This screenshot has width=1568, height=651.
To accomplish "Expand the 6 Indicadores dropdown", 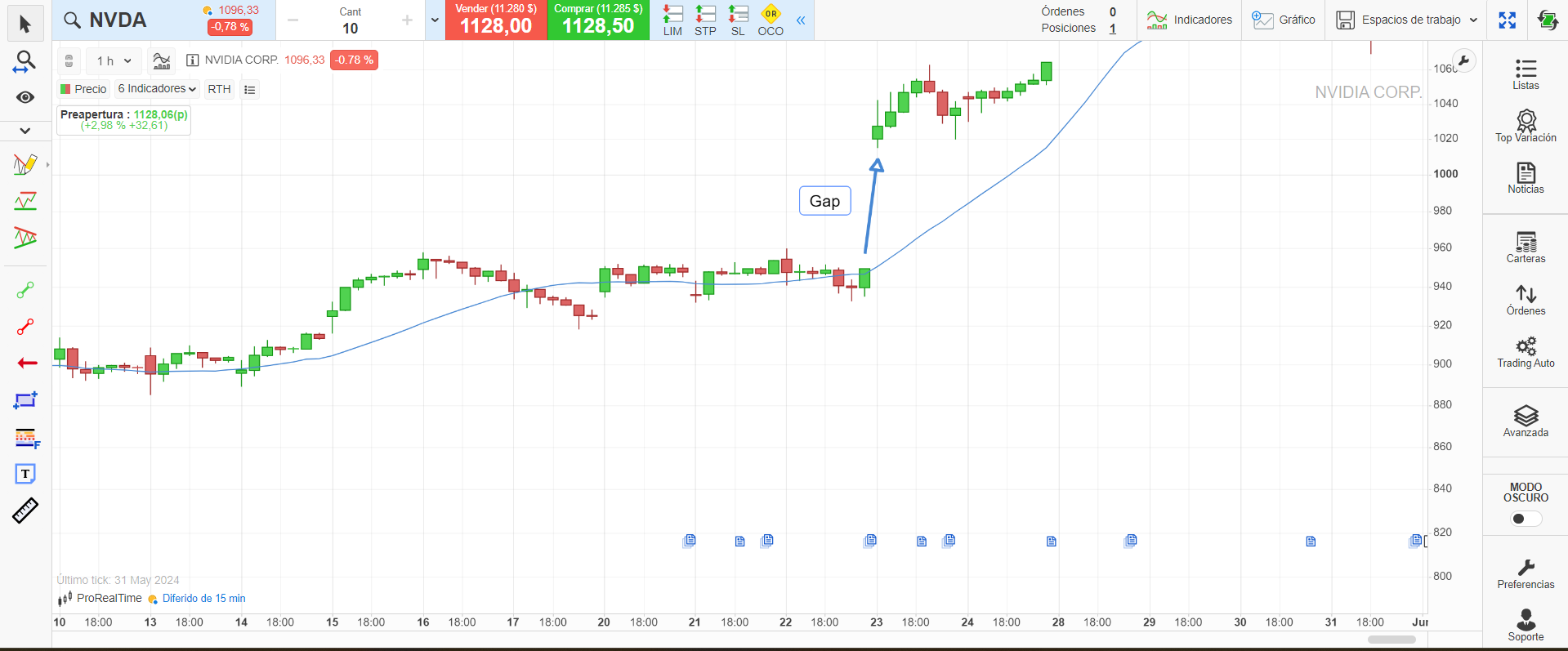I will (157, 89).
